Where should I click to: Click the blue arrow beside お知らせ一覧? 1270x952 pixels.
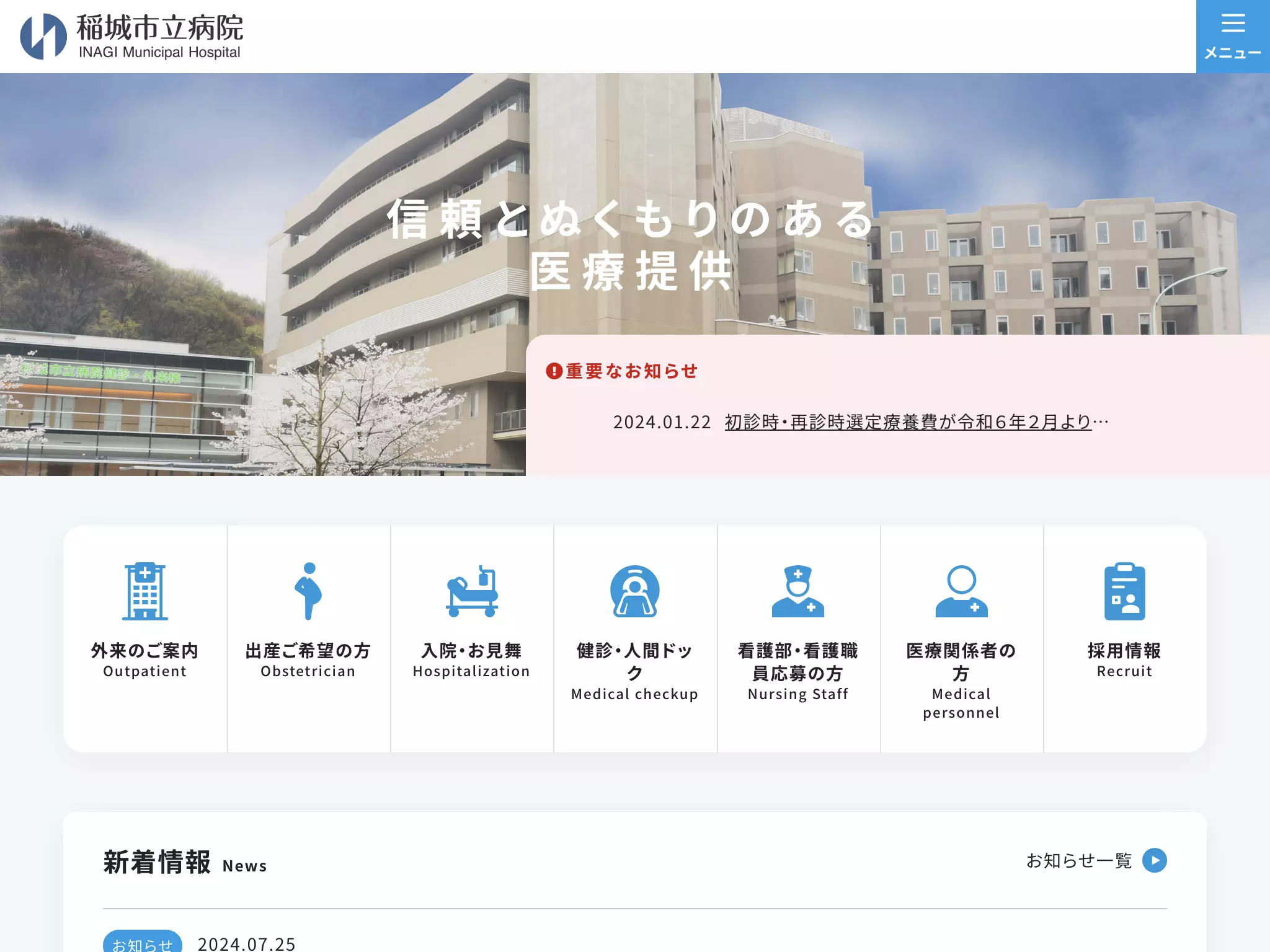1155,860
